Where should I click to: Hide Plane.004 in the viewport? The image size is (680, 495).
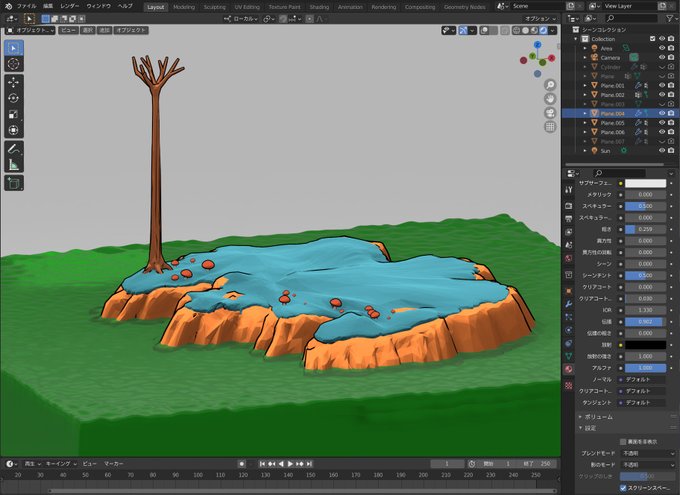point(662,113)
